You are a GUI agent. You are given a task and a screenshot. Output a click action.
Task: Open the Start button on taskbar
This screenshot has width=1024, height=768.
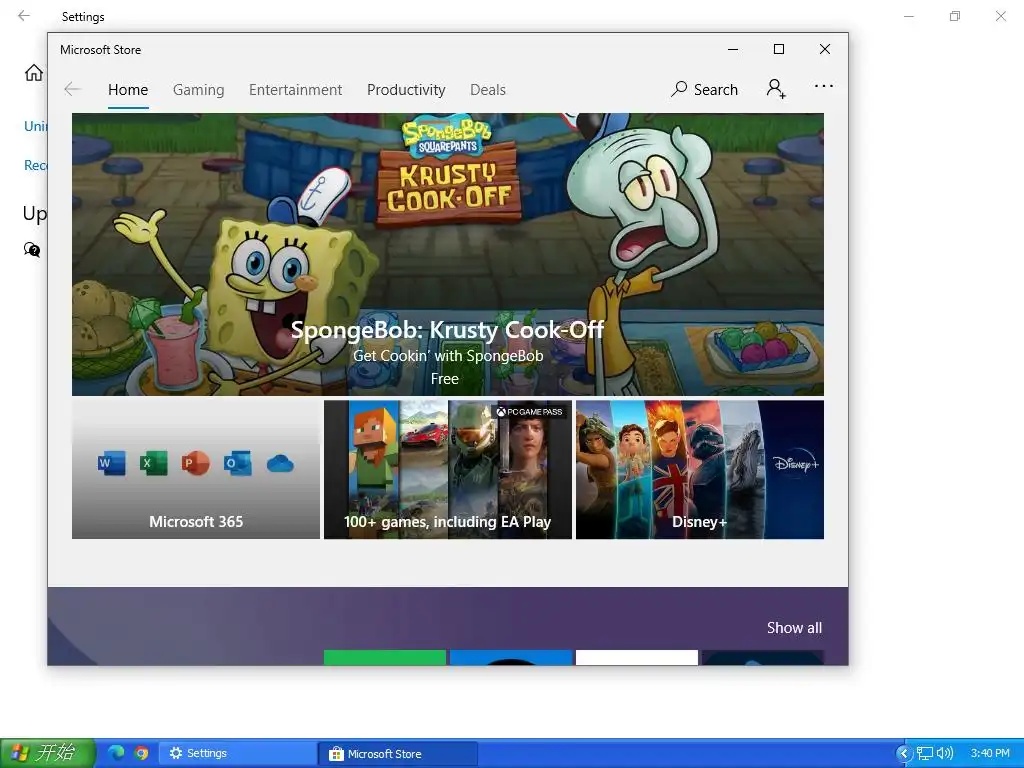pyautogui.click(x=47, y=753)
